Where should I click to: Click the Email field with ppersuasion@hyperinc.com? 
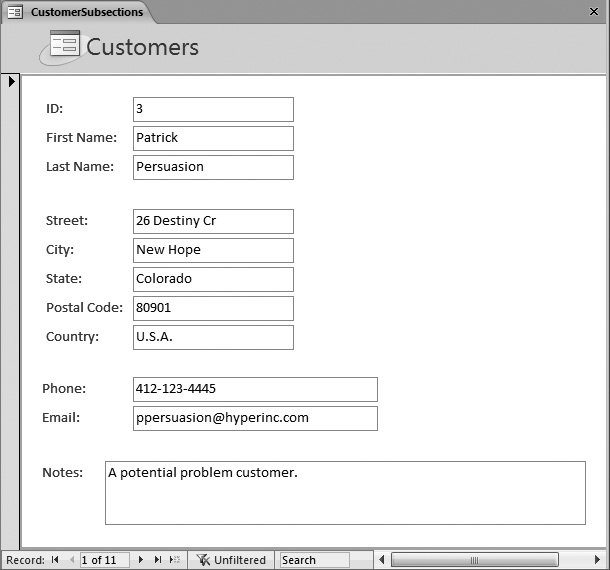[255, 418]
